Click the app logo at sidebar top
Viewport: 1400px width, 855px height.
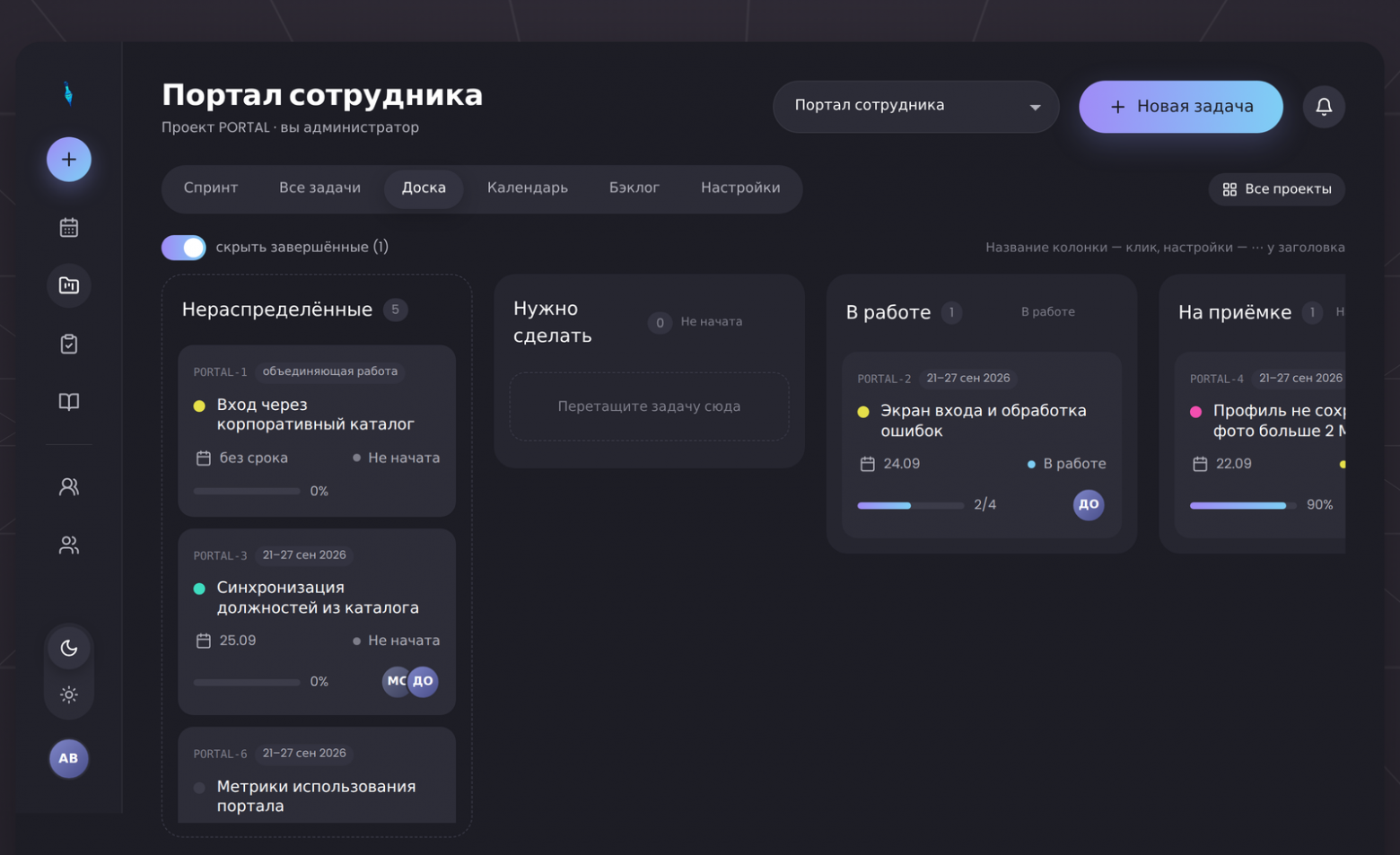point(68,93)
